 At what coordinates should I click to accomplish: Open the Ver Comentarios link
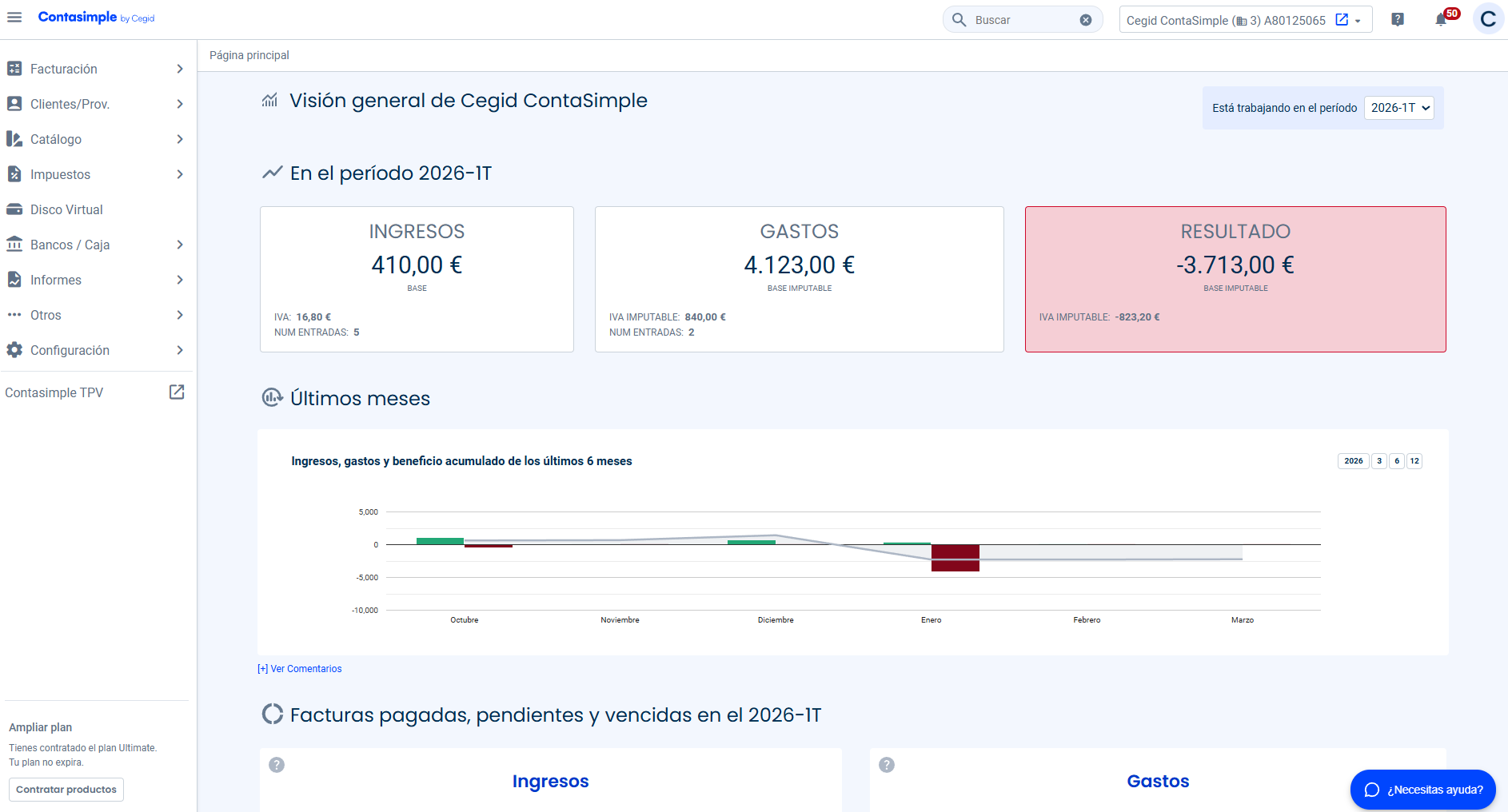300,669
